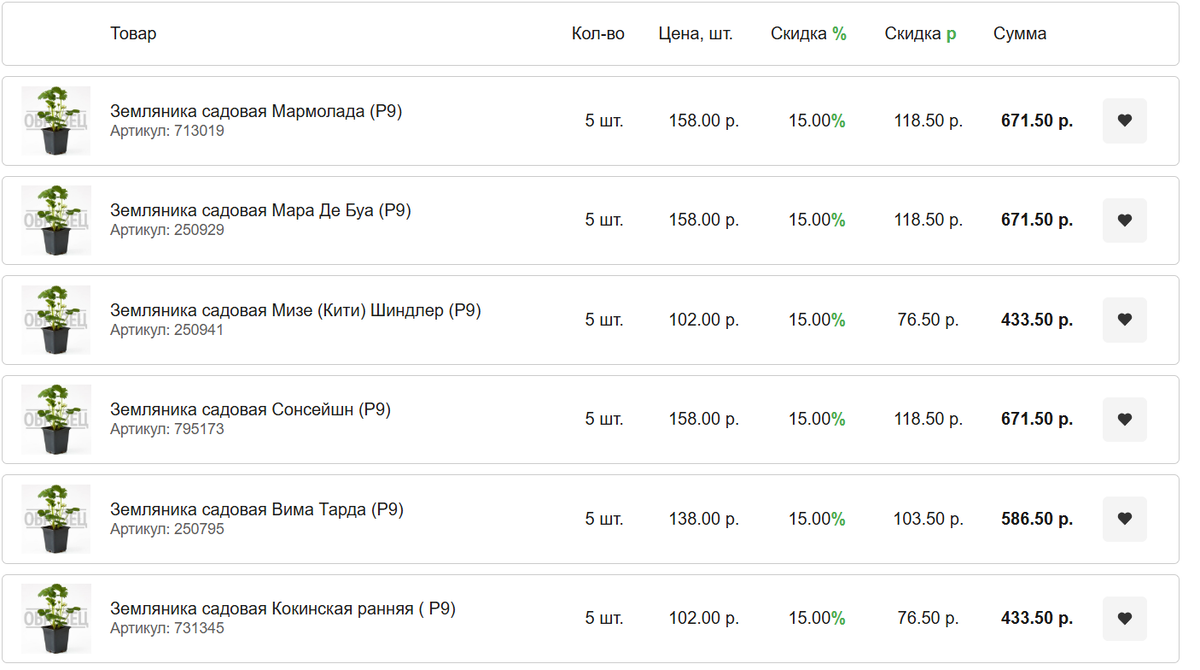Favorite the Кокинская ранняя product
Image resolution: width=1200 pixels, height=670 pixels.
click(x=1124, y=618)
